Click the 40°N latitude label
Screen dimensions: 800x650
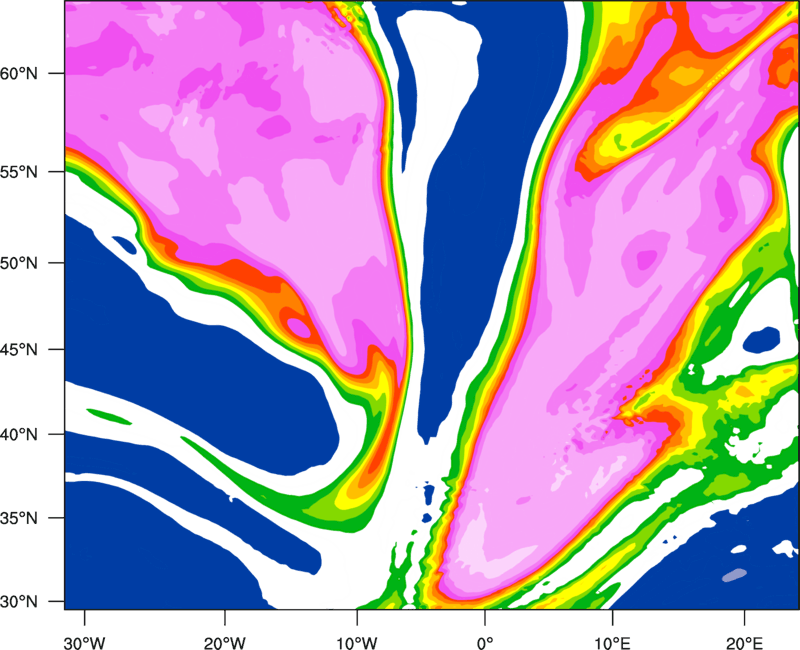tap(19, 435)
